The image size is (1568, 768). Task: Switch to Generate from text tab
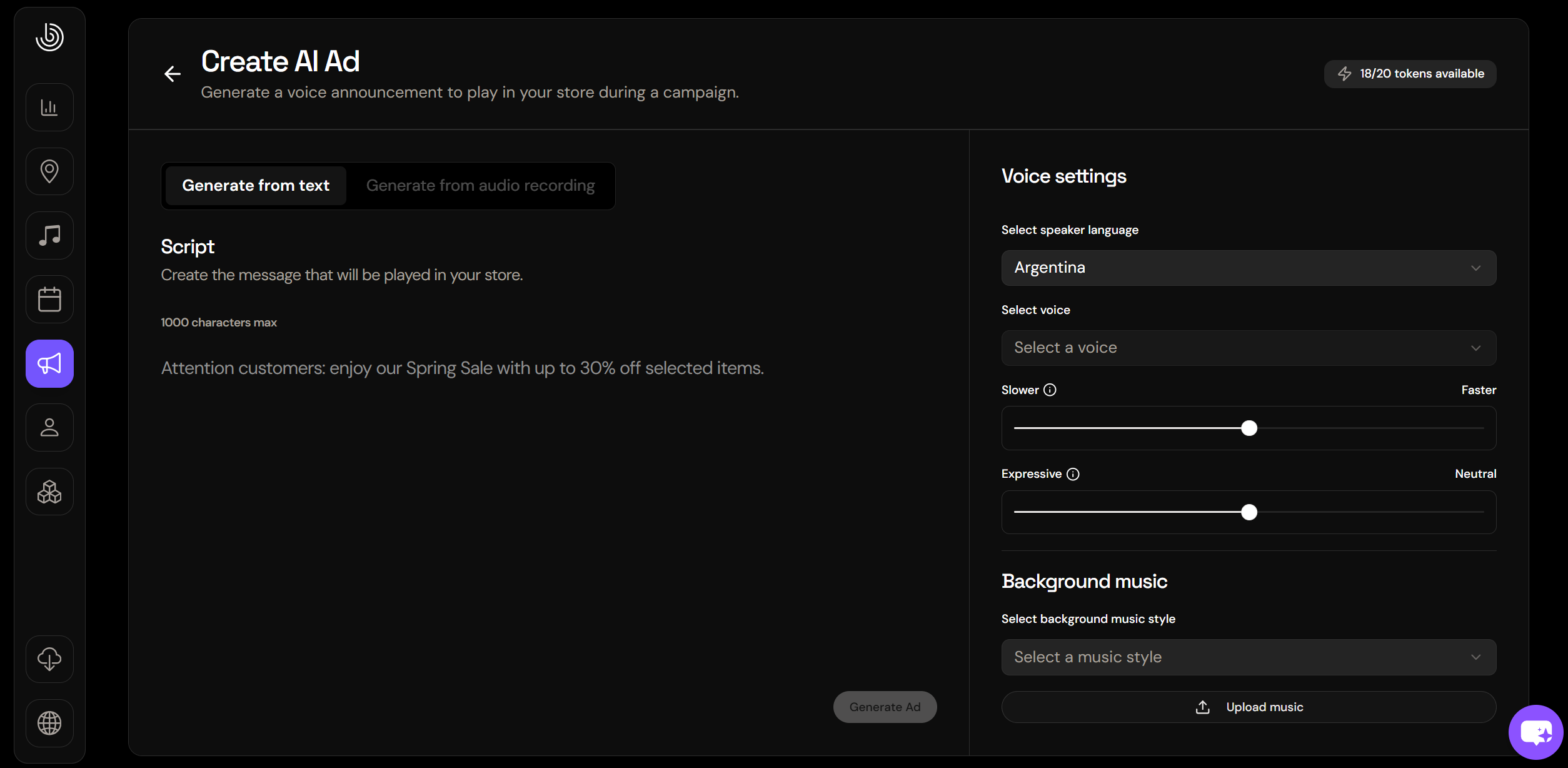pyautogui.click(x=256, y=186)
